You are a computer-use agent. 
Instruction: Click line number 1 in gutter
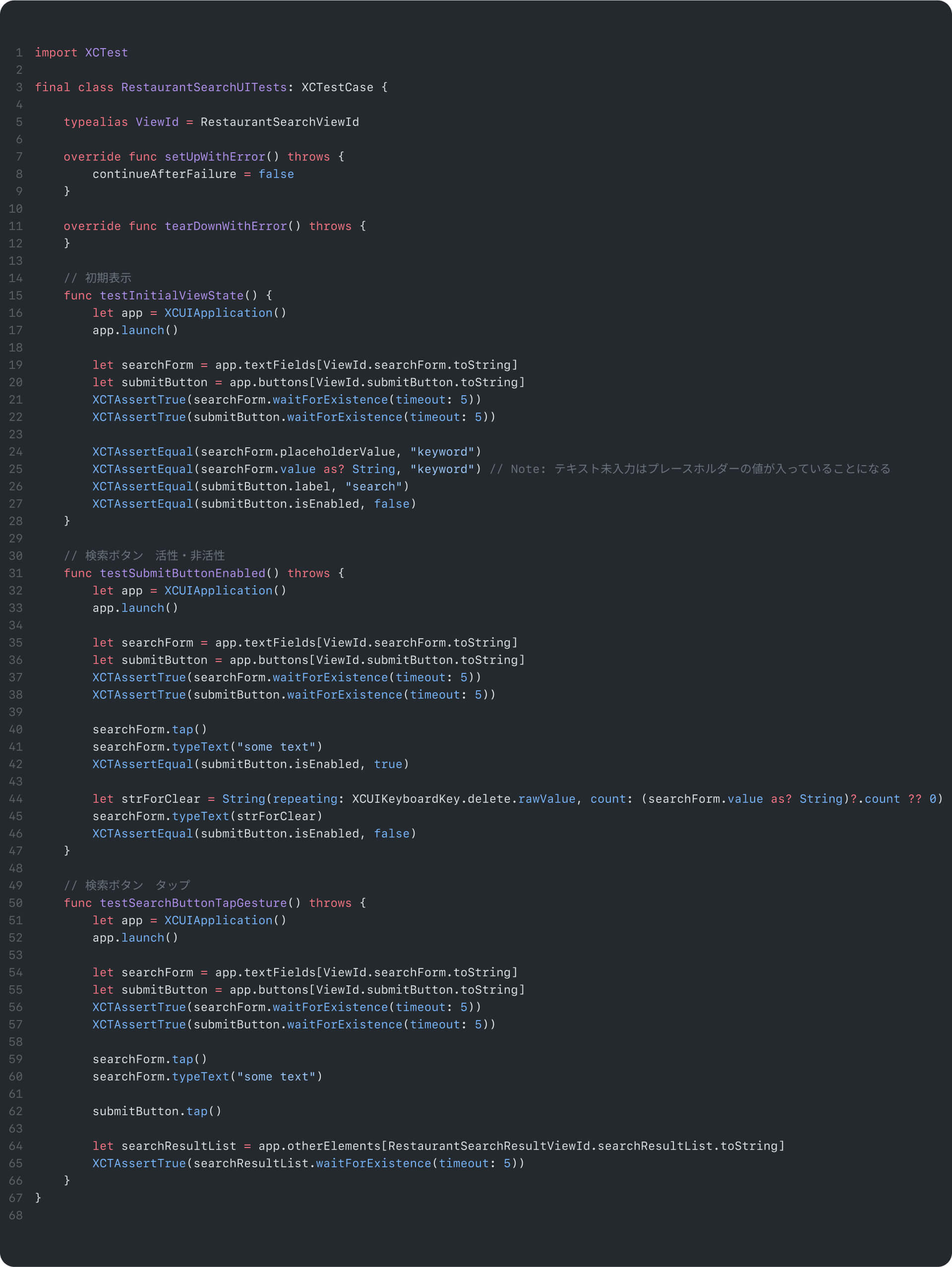tap(19, 53)
